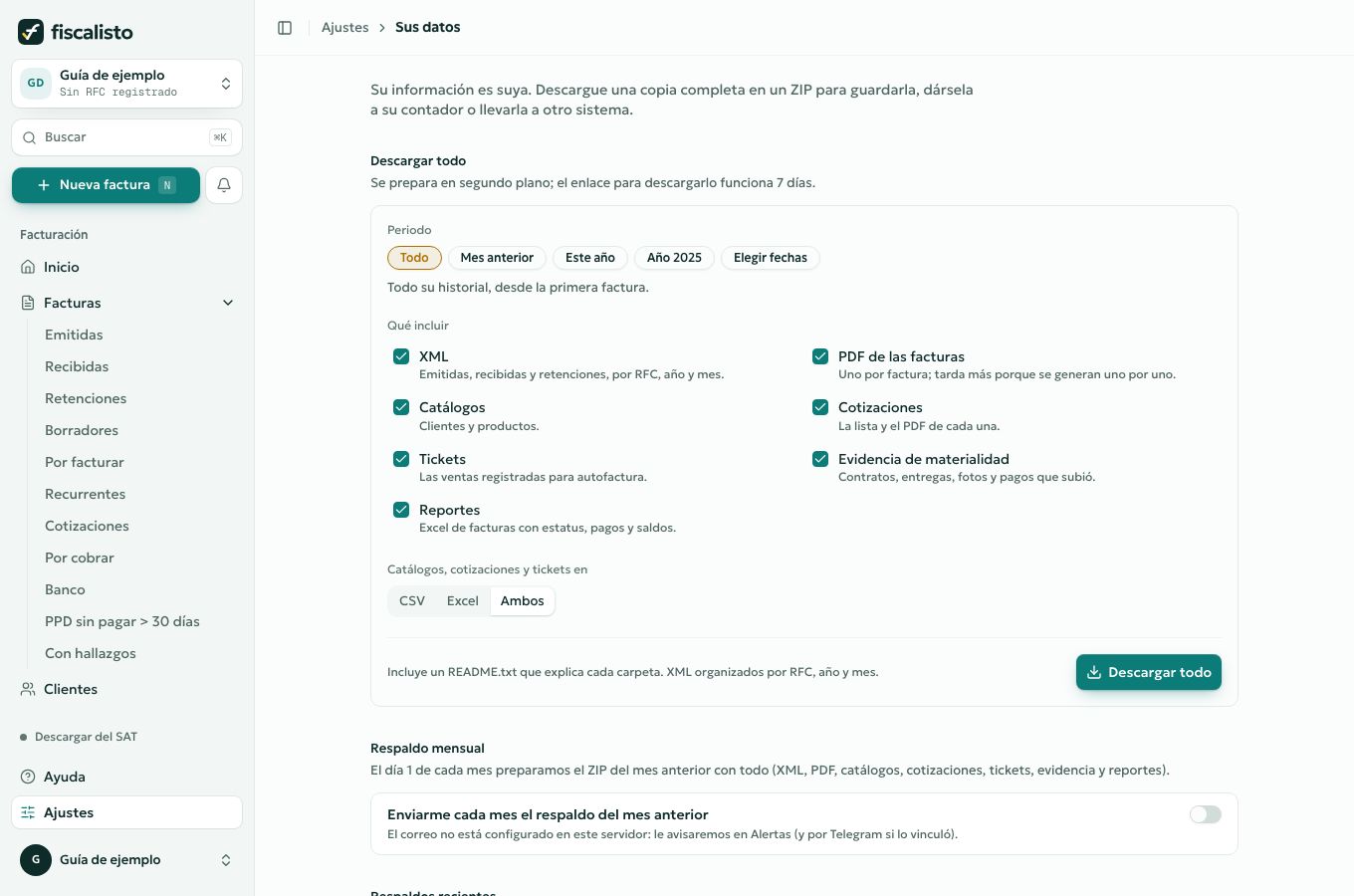
Task: Switch the export format to CSV
Action: pos(412,601)
